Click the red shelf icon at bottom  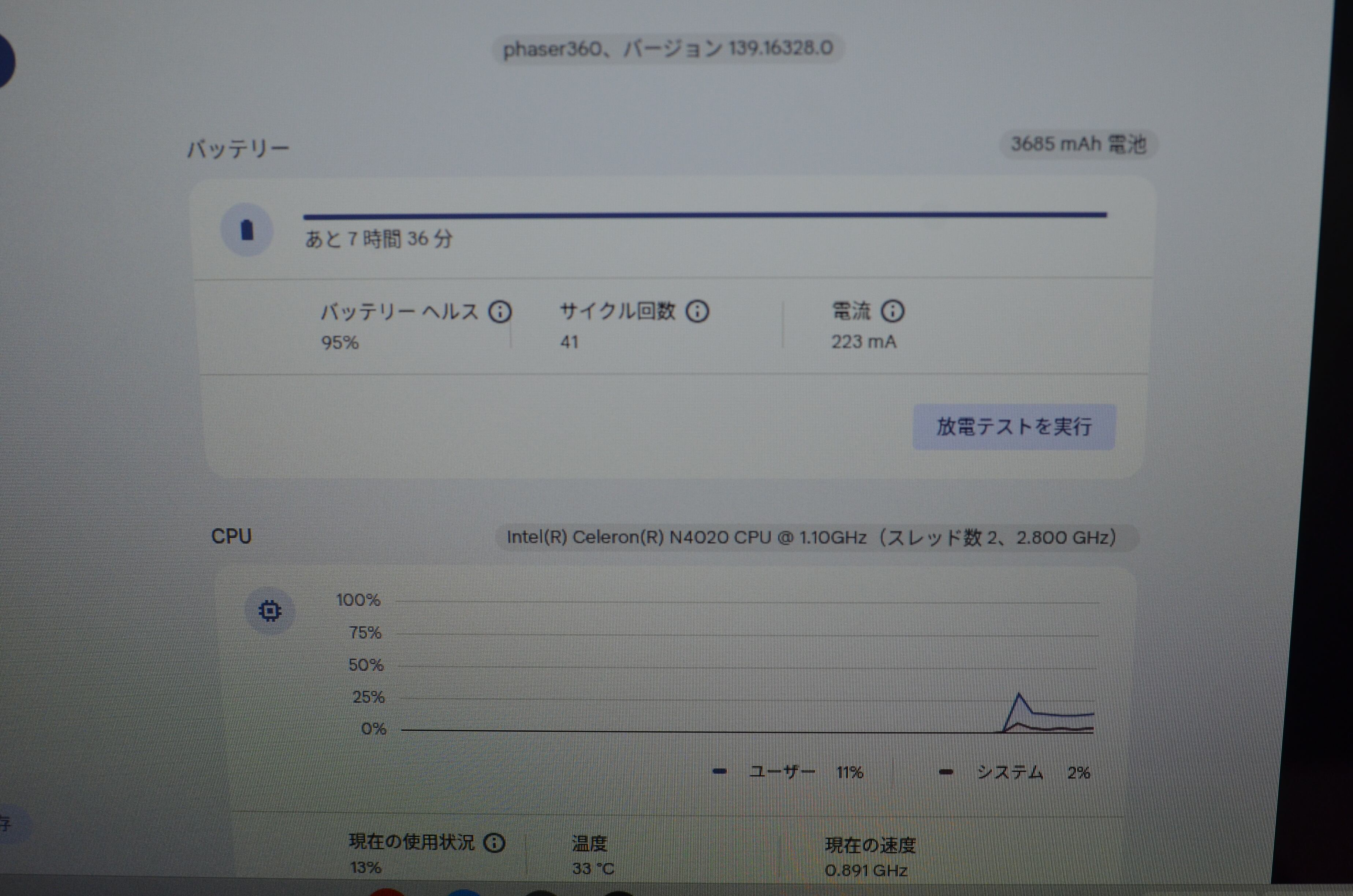(387, 892)
